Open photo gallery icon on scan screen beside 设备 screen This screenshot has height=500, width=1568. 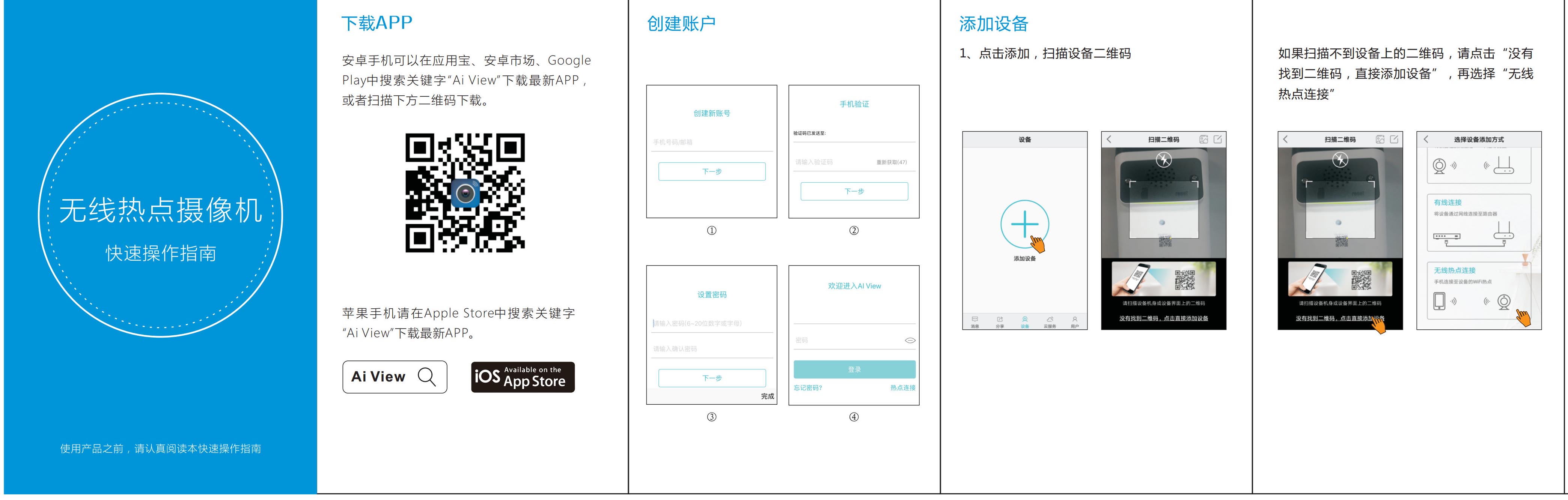(1203, 139)
